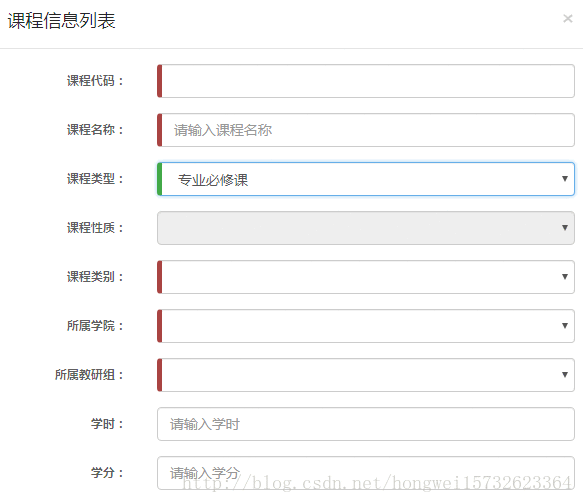This screenshot has width=583, height=503.
Task: Click the arrow on 所属教研组 select
Action: click(565, 374)
